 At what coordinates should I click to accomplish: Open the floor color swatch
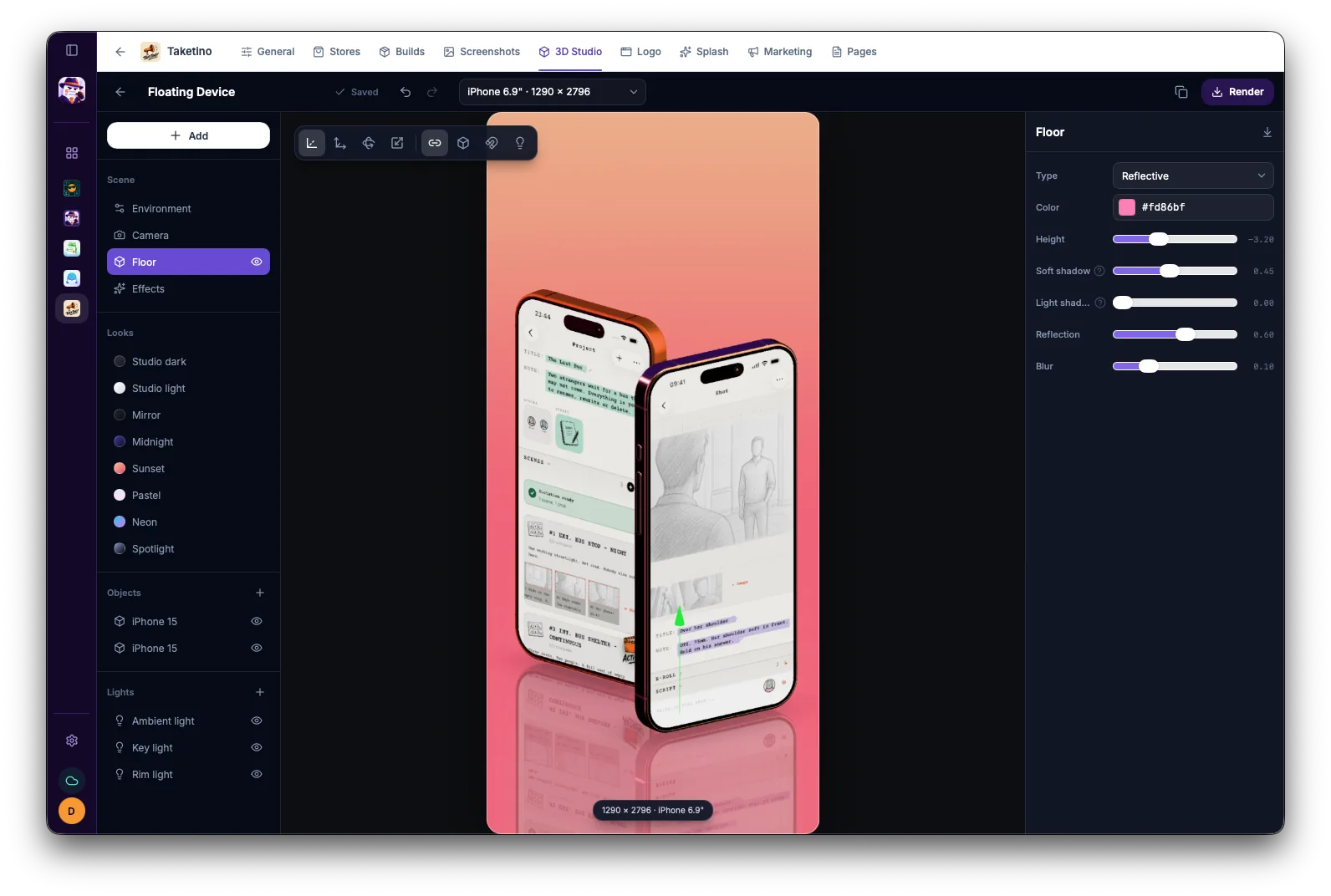click(1127, 207)
